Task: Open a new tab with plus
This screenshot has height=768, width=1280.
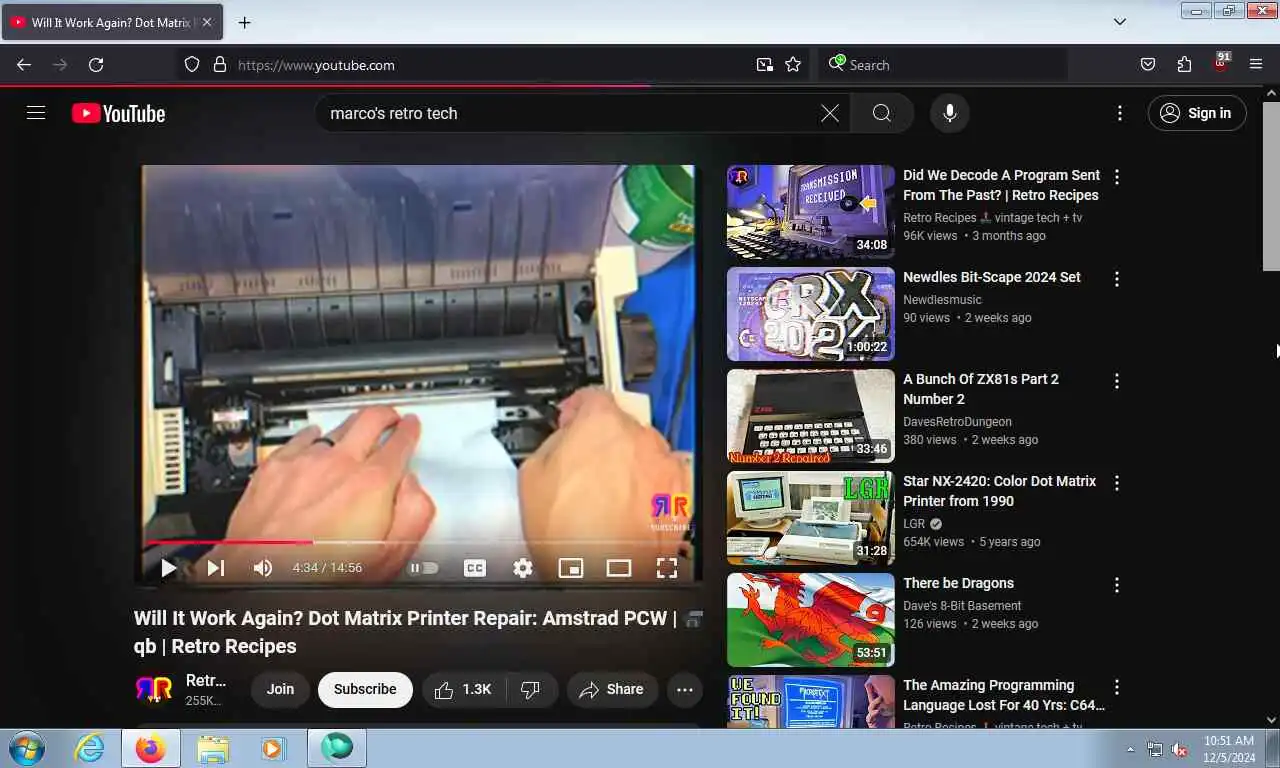Action: (x=244, y=22)
